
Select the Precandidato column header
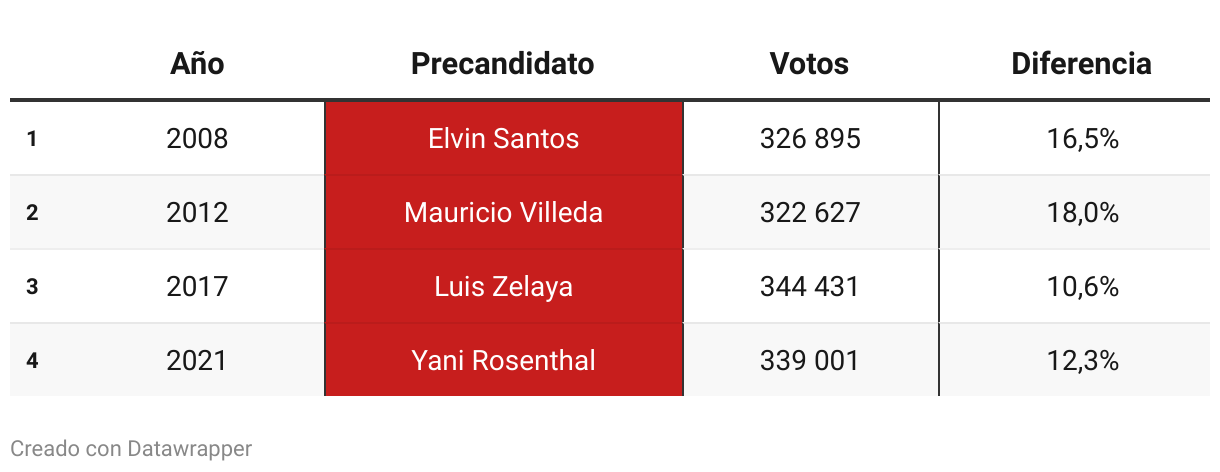pos(503,64)
